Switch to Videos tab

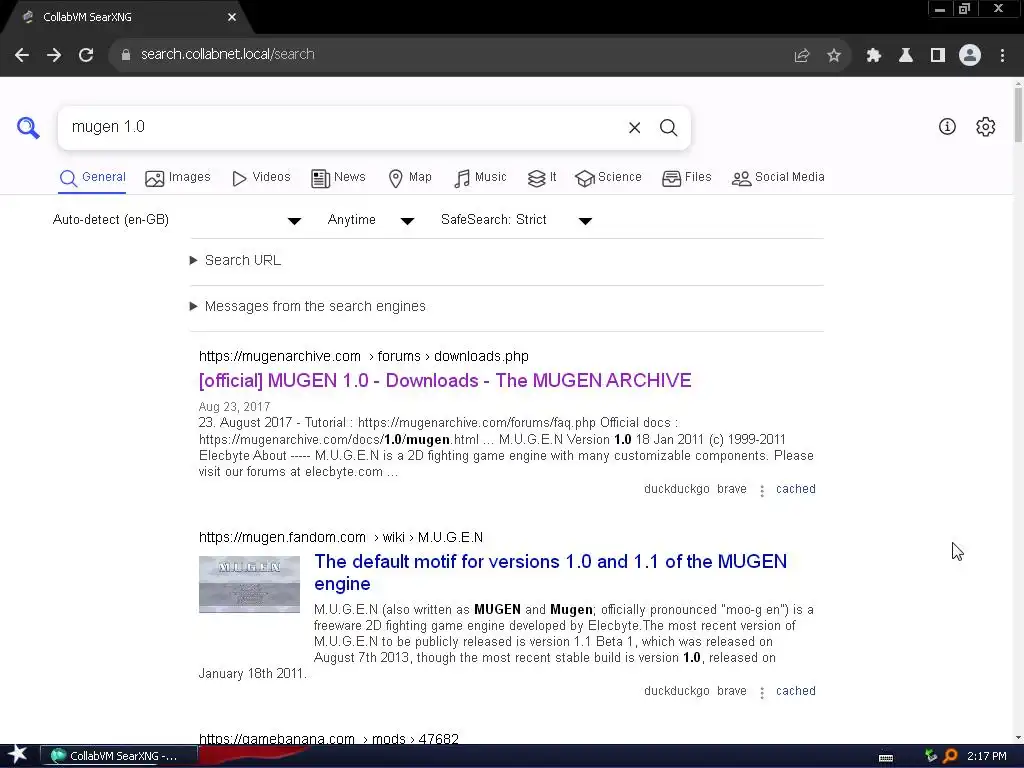261,178
